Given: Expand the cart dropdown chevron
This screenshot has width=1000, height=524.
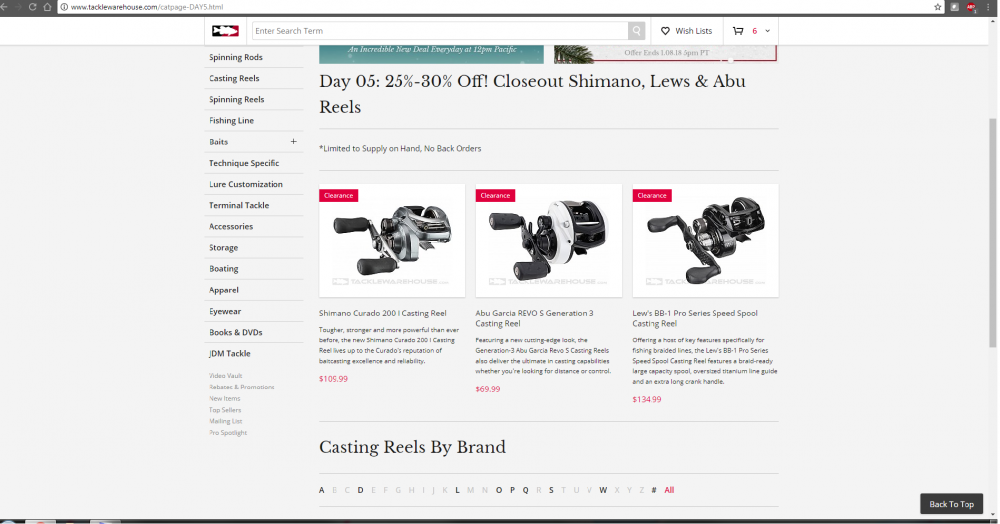Looking at the screenshot, I should pos(767,31).
